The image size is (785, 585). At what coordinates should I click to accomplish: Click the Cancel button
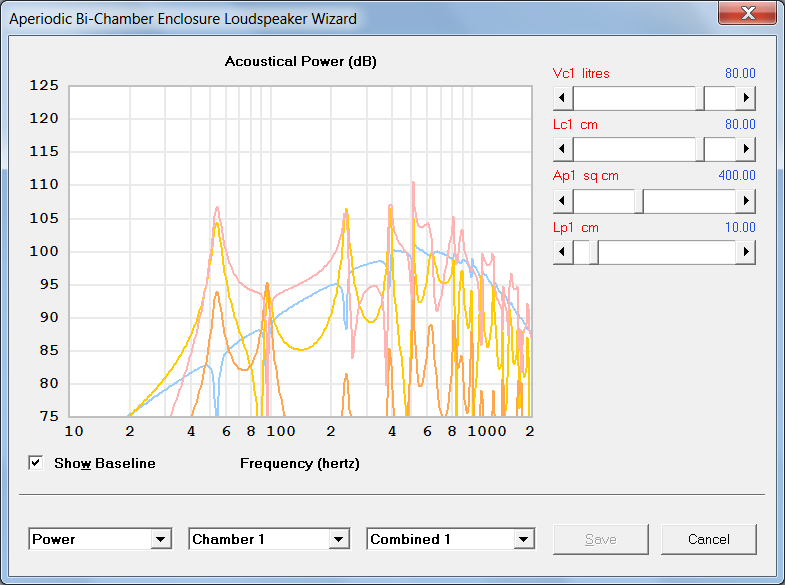click(x=708, y=539)
